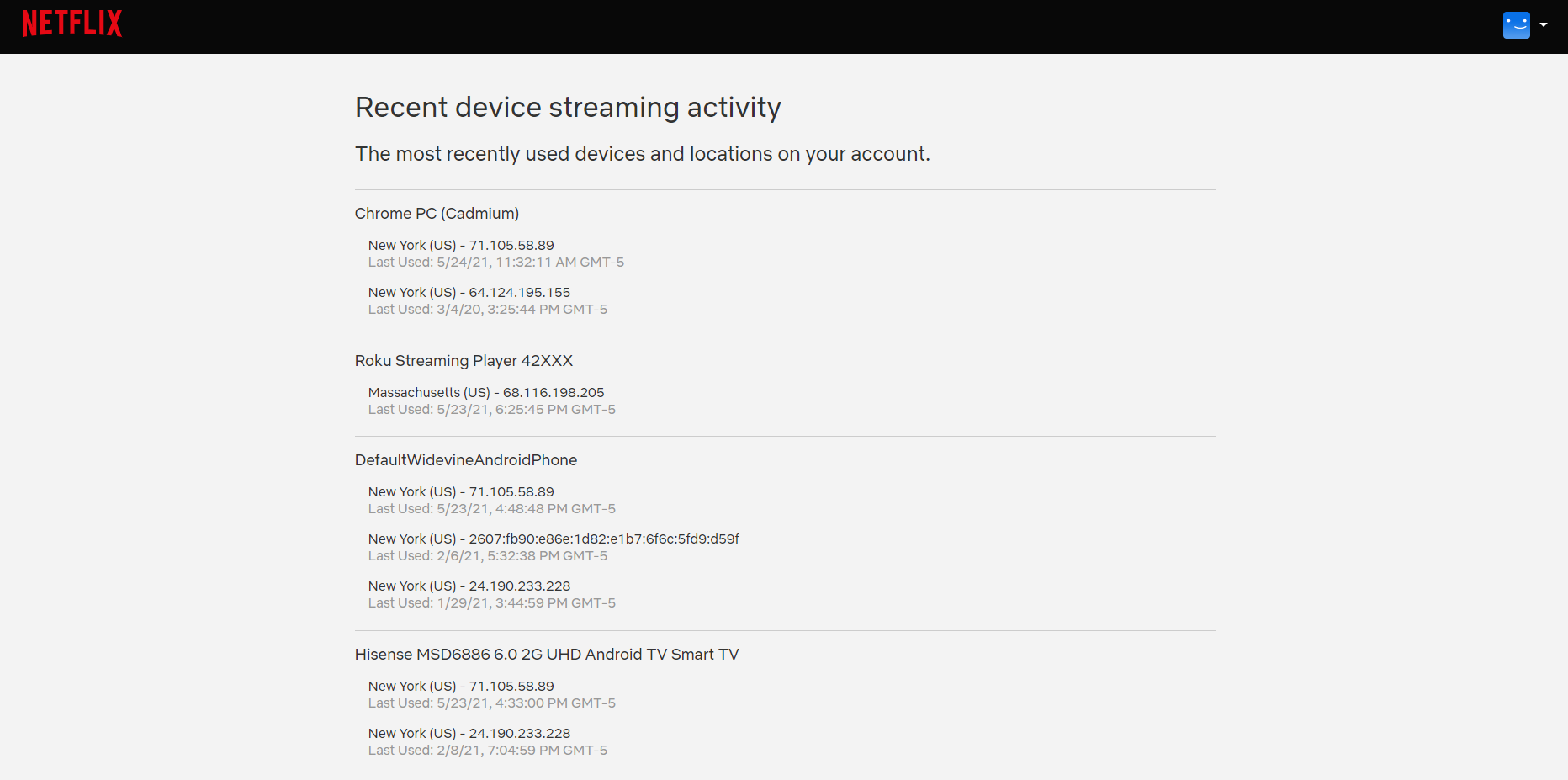Select 'Last Used: 5/23/21, 4:33:00 PM' timestamp
Viewport: 1568px width, 780px height.
coord(492,703)
